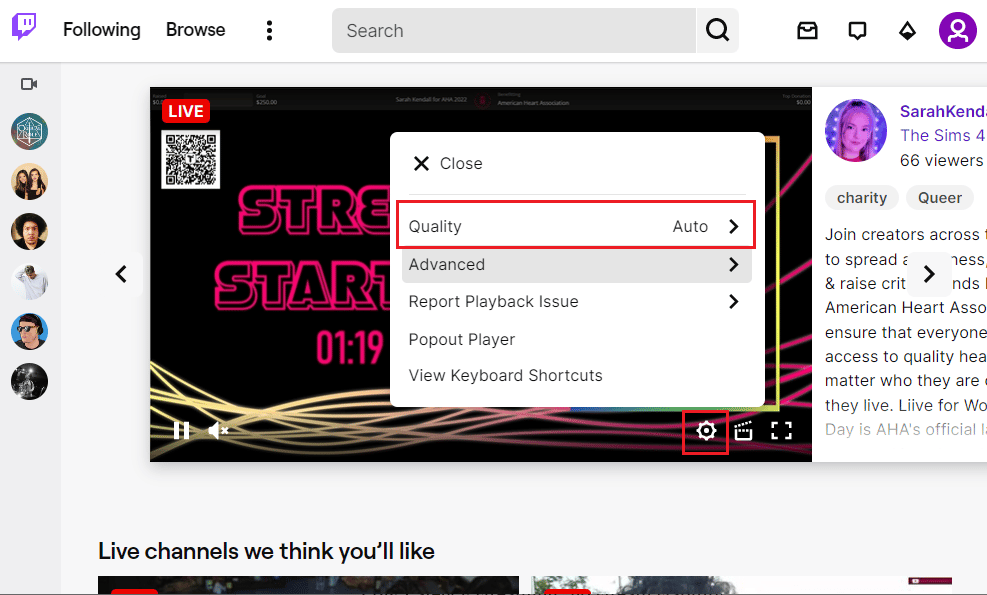987x595 pixels.
Task: Open the whispers chat icon
Action: 857,30
